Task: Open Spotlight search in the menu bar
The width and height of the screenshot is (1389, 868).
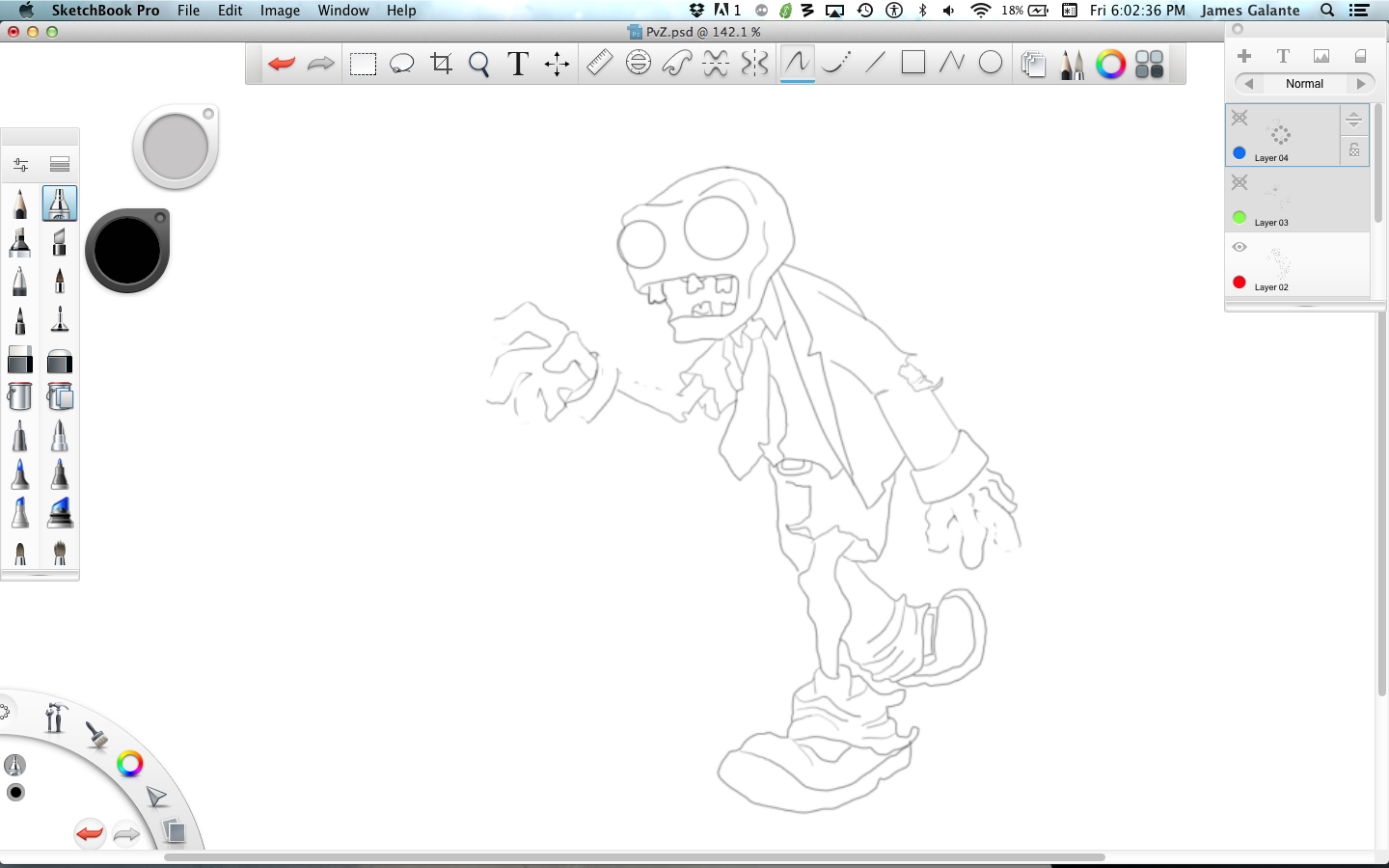Action: [1327, 11]
